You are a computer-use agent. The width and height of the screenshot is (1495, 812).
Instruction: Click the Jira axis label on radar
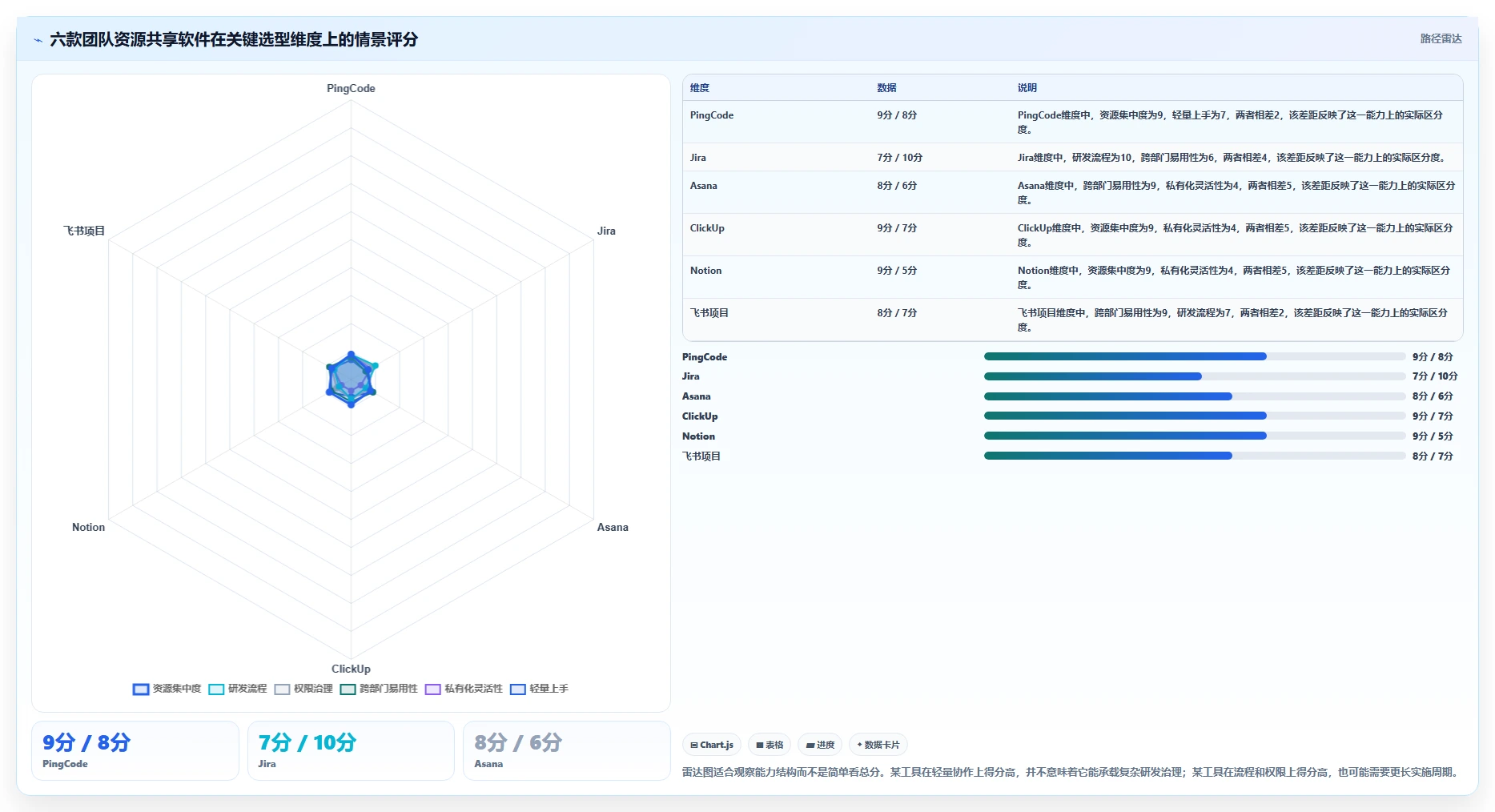(606, 231)
